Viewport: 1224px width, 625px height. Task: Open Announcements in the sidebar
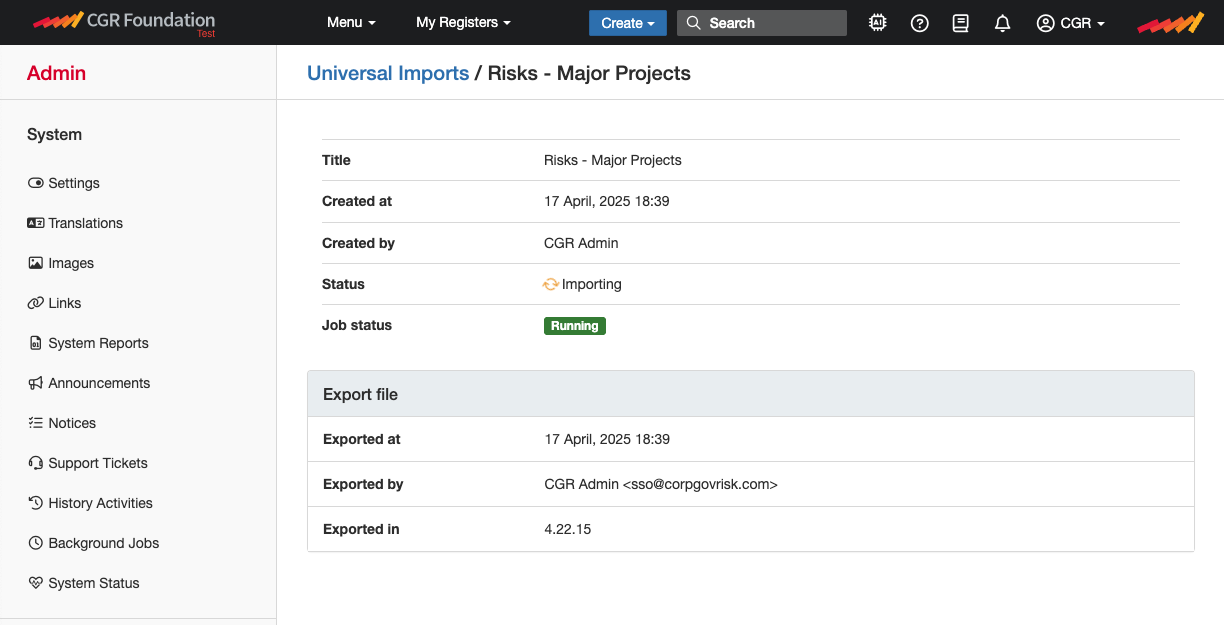point(99,383)
